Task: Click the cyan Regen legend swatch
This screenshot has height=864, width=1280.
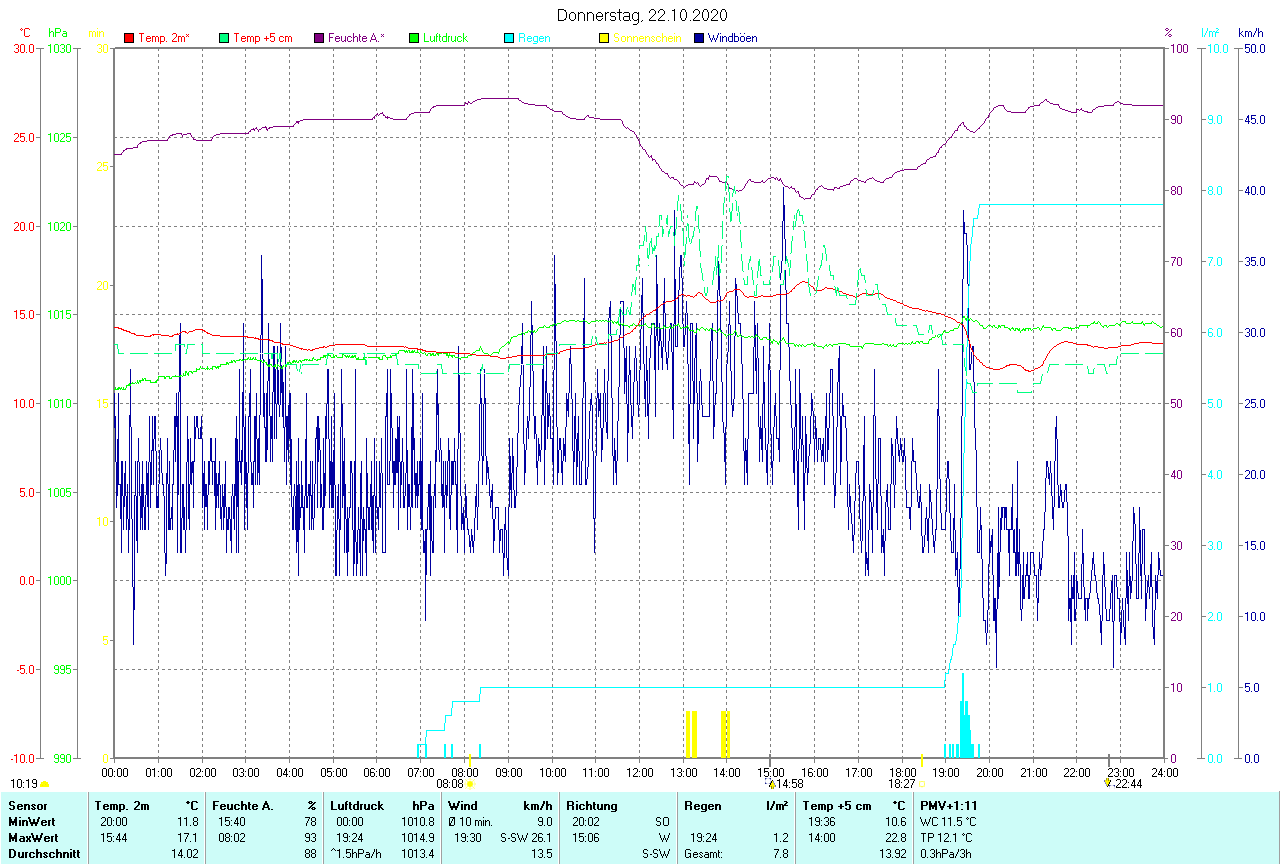Action: [x=509, y=38]
